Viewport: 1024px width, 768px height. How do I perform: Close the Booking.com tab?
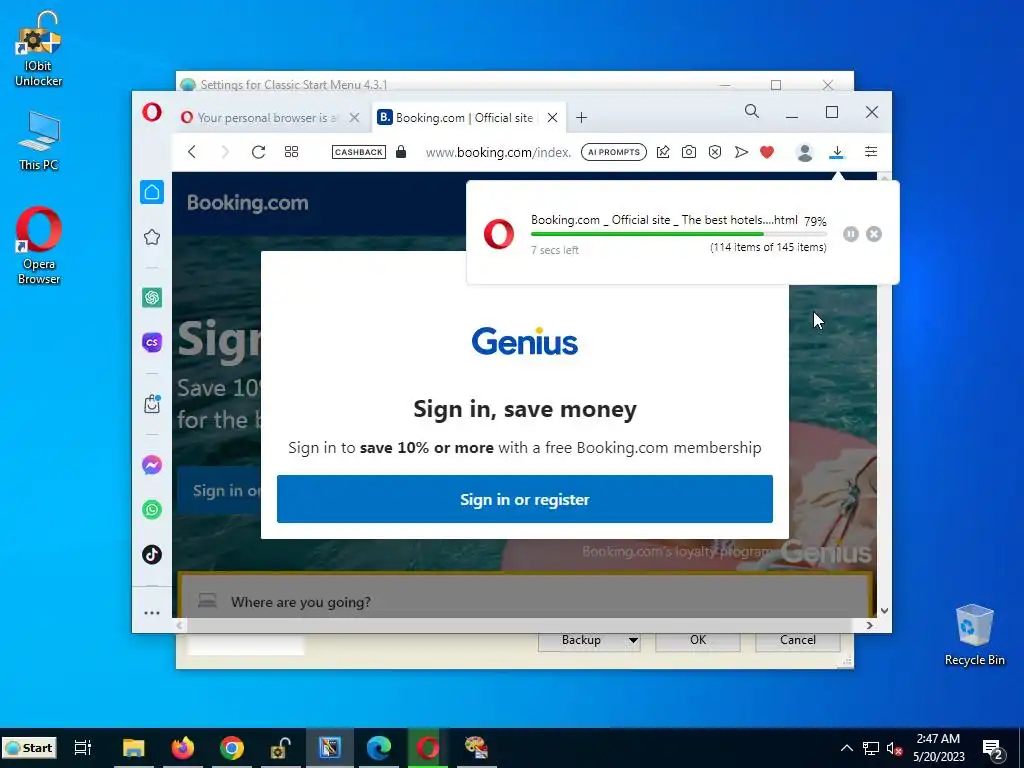point(552,118)
